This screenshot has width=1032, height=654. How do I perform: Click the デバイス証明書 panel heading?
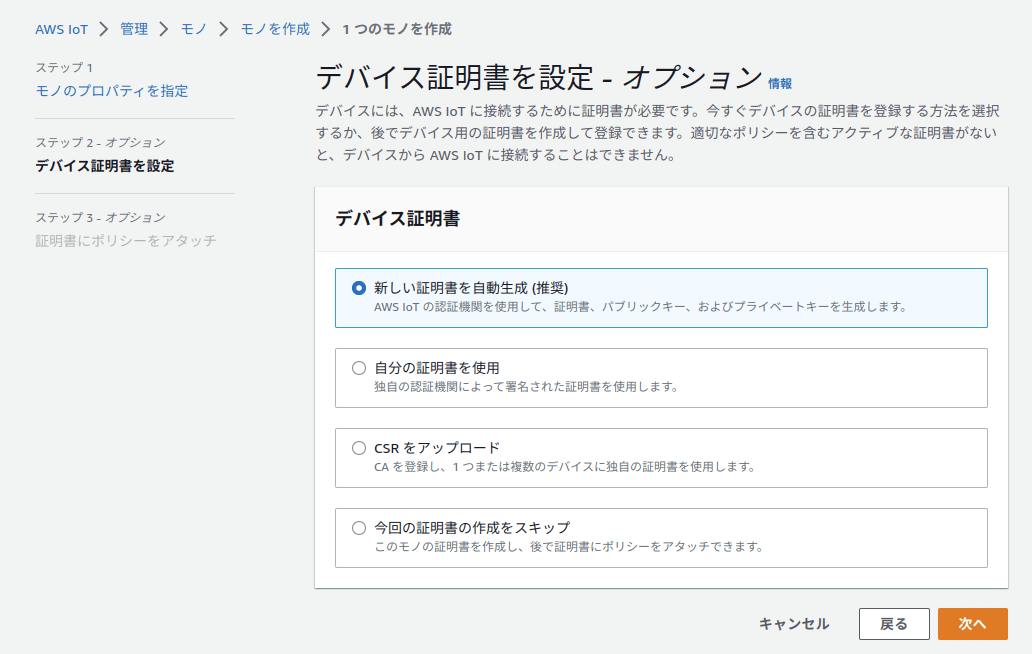coord(398,218)
